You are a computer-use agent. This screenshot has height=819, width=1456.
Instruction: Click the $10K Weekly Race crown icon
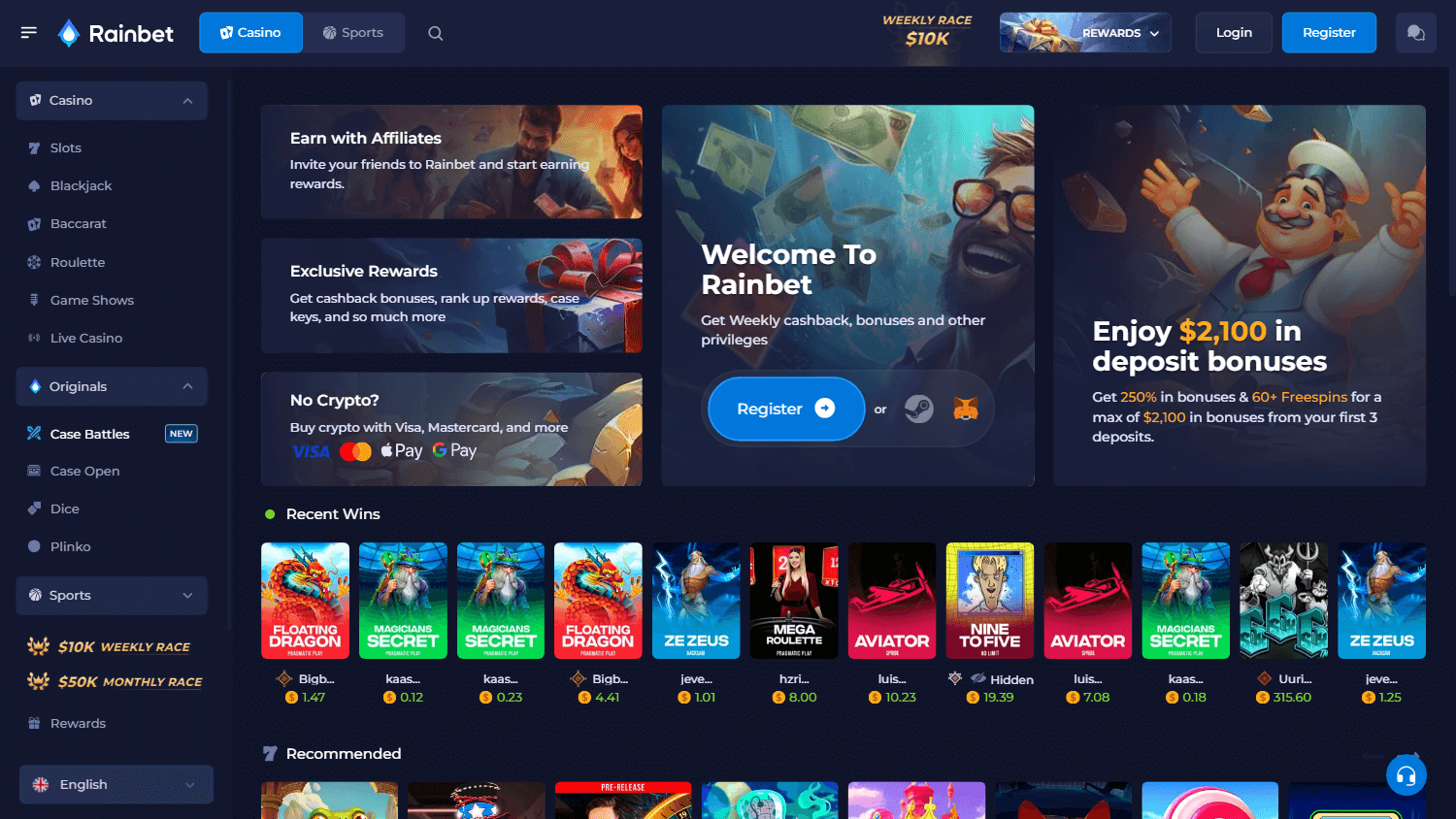[39, 645]
